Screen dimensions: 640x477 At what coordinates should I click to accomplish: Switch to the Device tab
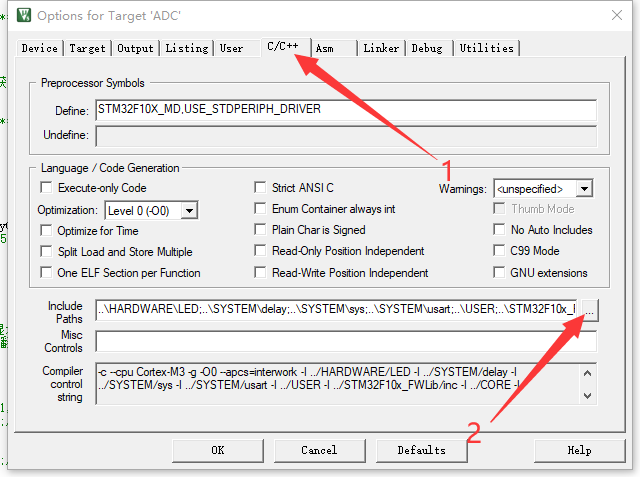coord(40,48)
